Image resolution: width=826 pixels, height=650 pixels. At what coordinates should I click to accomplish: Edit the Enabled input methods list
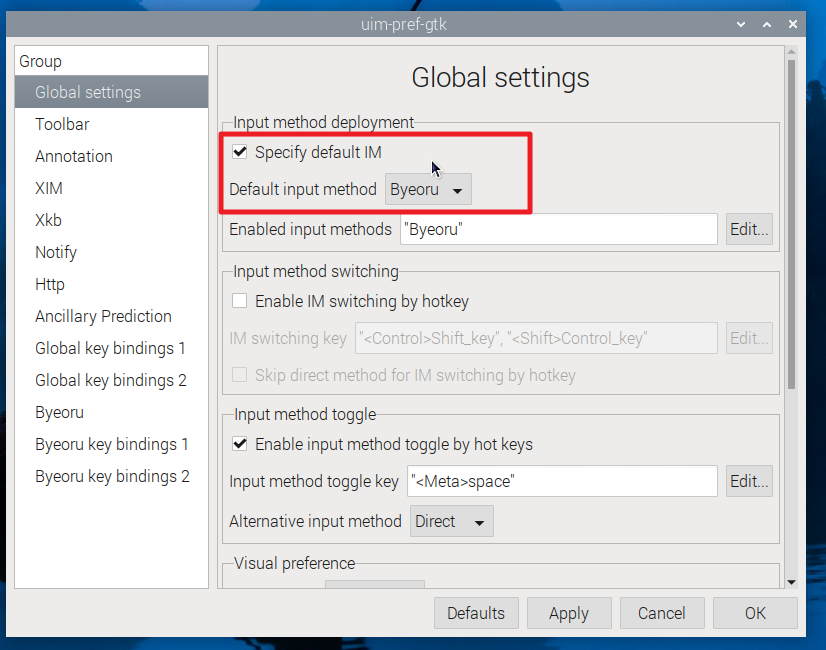click(749, 229)
